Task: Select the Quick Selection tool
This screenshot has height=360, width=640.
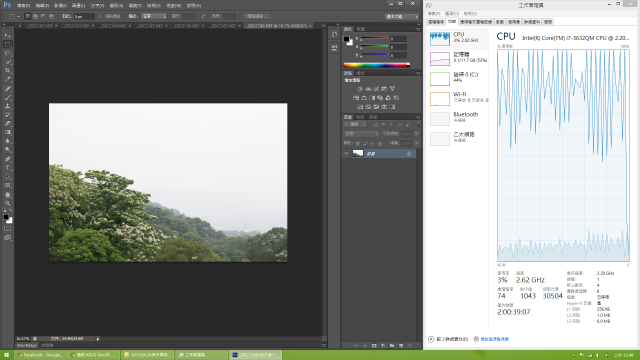Action: coord(8,62)
